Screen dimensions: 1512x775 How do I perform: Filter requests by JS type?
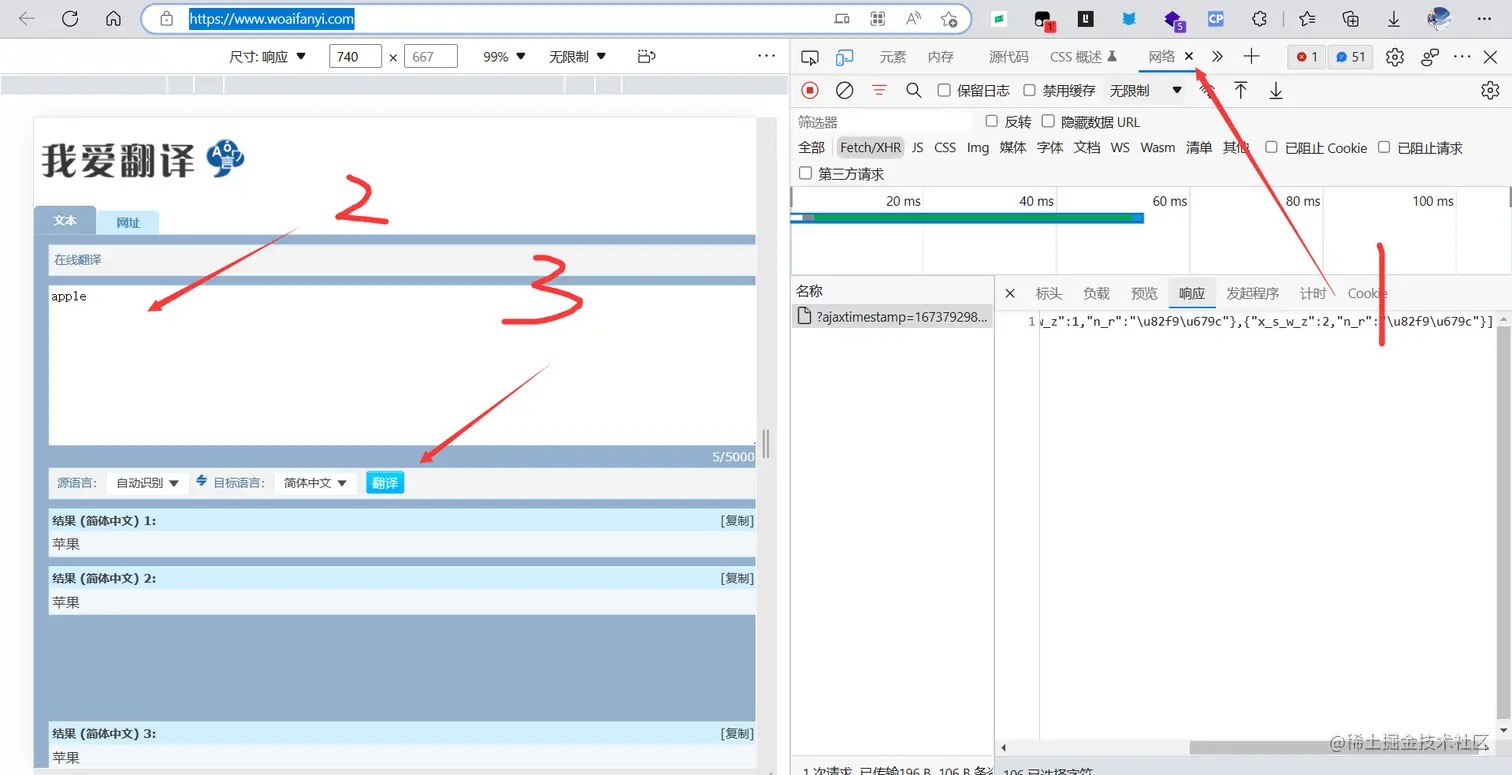pyautogui.click(x=917, y=147)
